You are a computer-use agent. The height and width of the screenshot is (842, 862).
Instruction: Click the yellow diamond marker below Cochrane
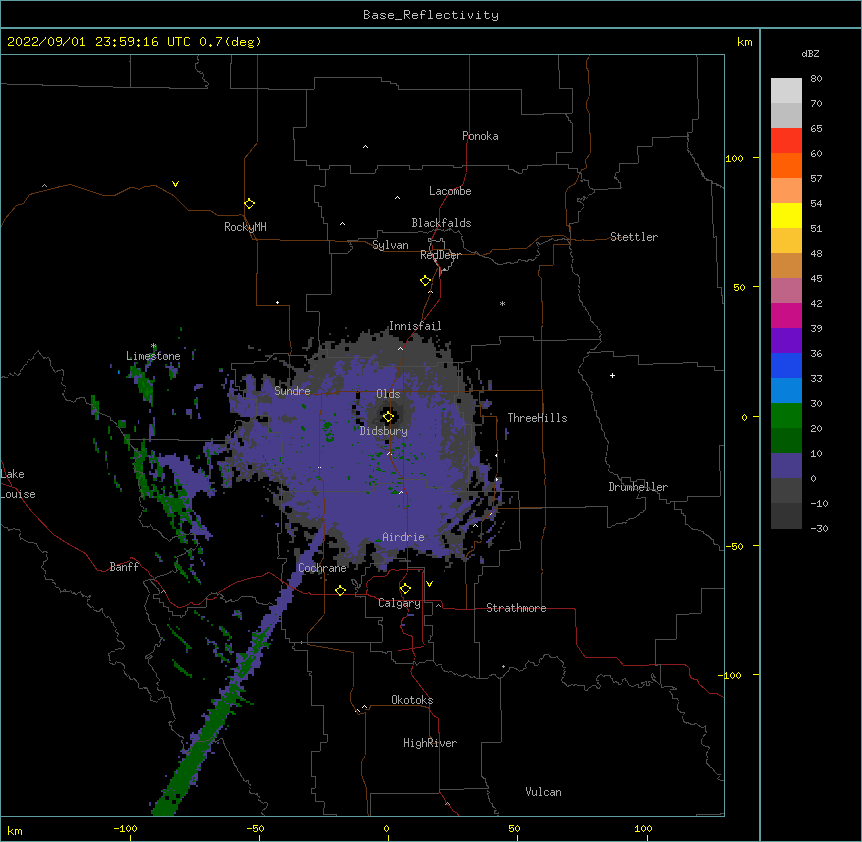coord(340,590)
